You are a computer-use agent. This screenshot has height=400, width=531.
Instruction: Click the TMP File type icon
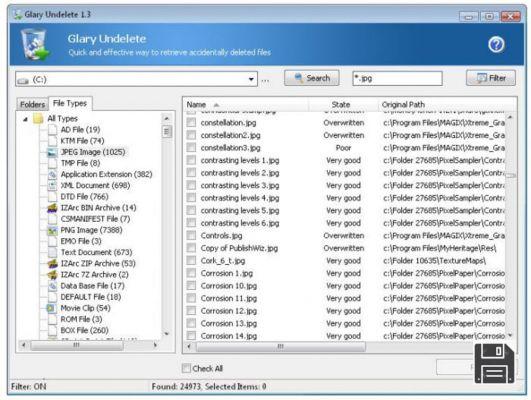(52, 163)
